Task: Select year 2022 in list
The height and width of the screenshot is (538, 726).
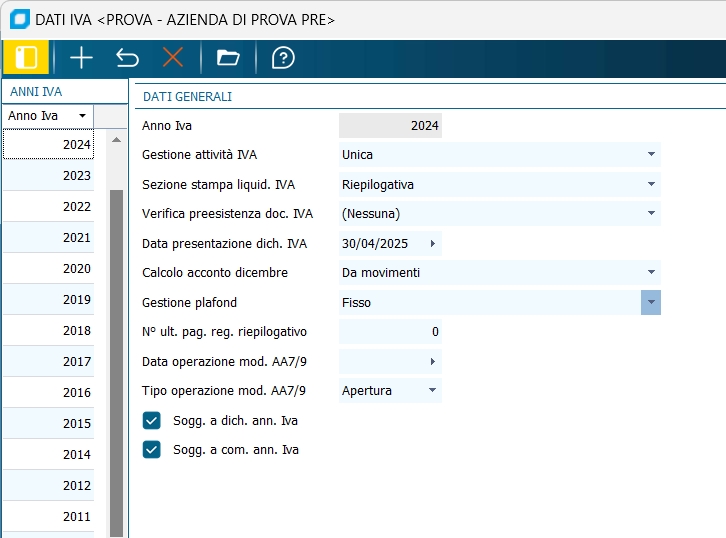Action: click(49, 206)
